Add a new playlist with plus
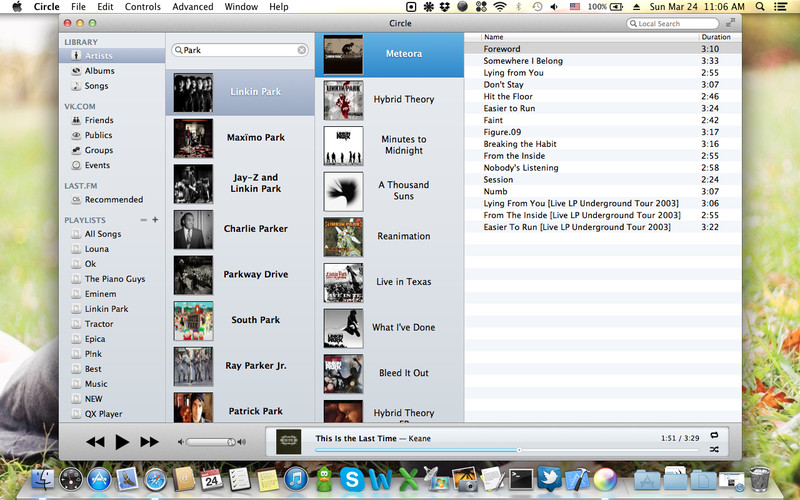This screenshot has height=500, width=800. point(155,219)
